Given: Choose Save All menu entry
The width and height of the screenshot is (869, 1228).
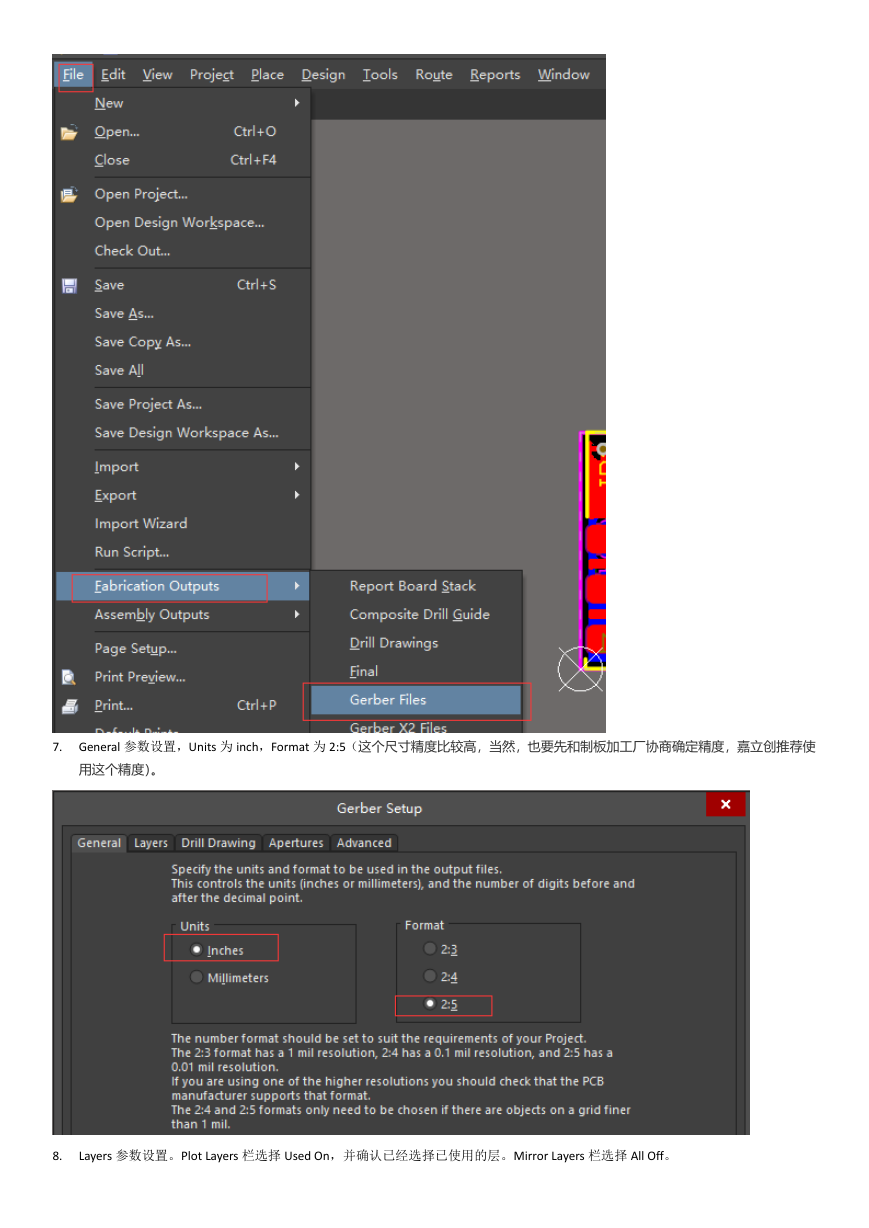Looking at the screenshot, I should 182,370.
